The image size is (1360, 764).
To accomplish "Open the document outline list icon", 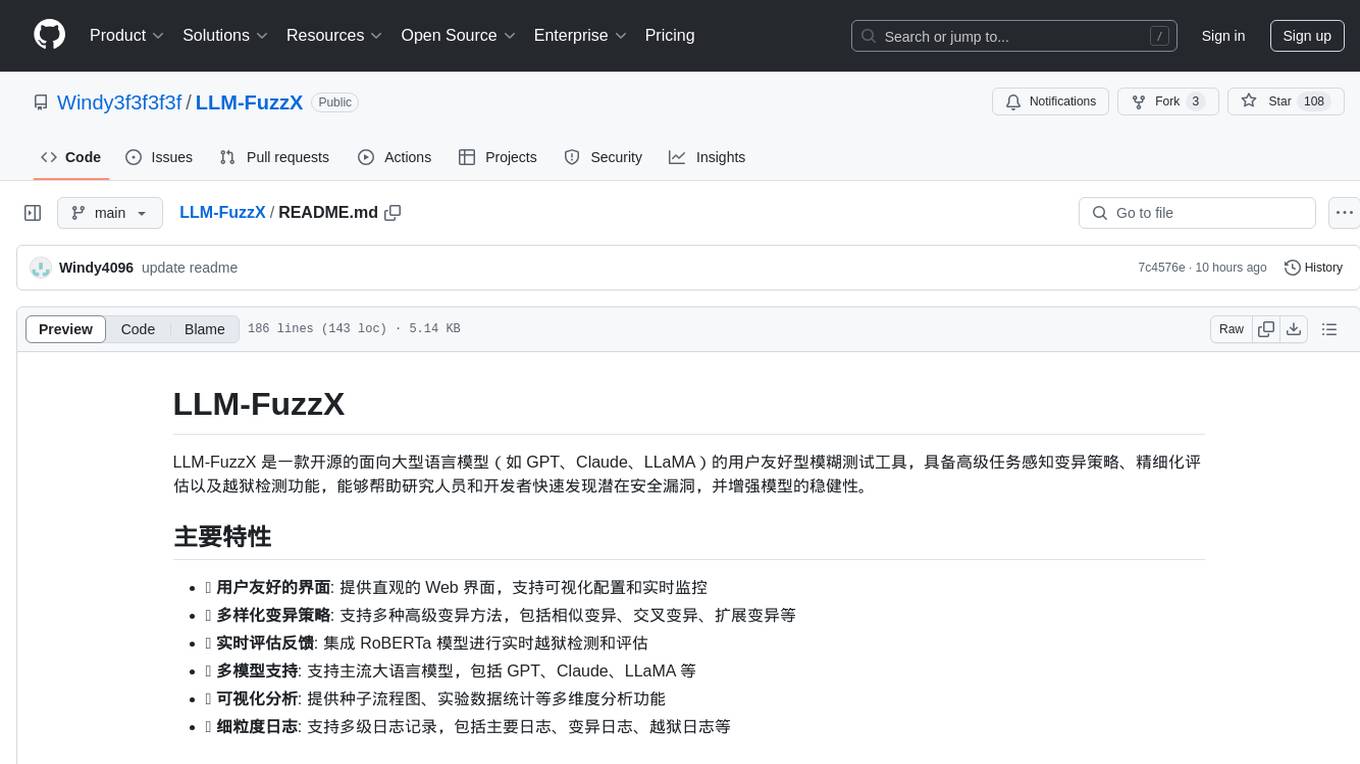I will coord(1329,329).
